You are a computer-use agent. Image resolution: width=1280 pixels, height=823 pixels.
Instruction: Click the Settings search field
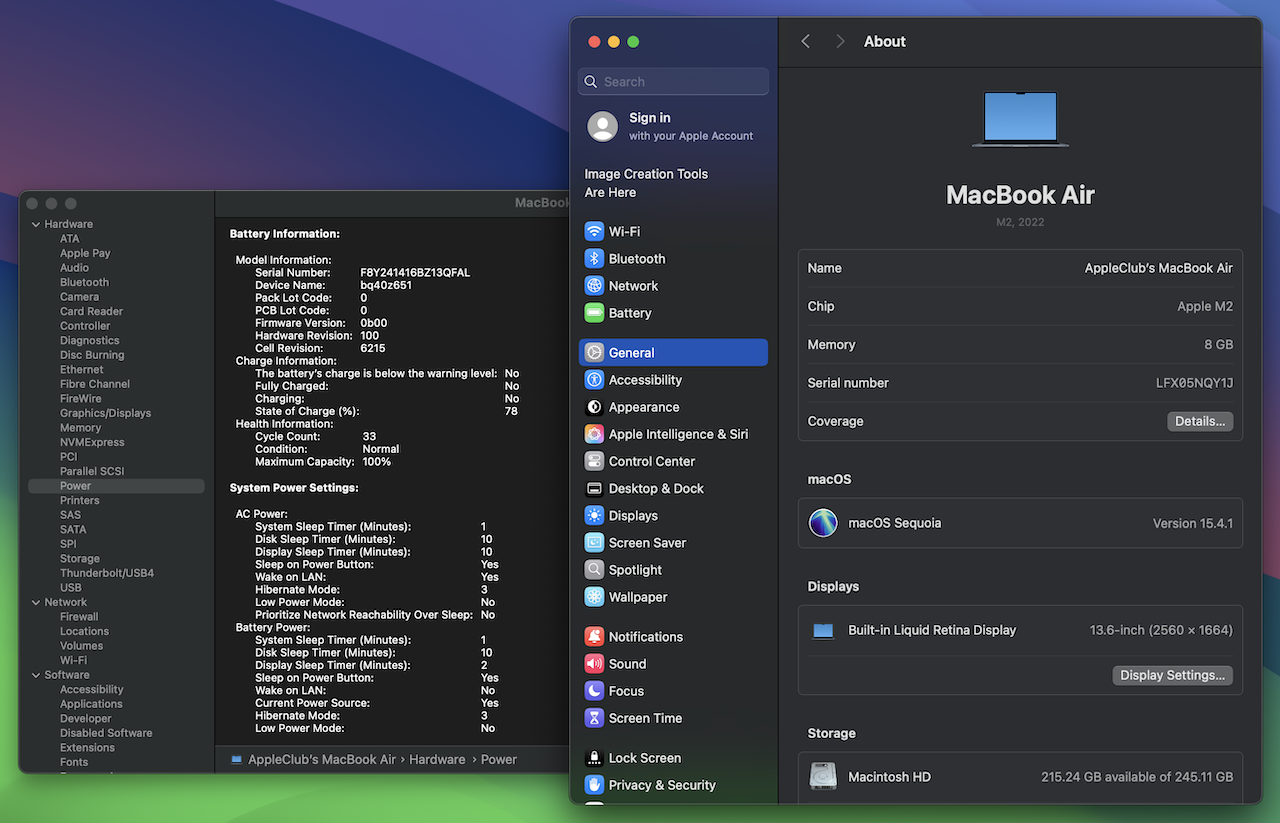pyautogui.click(x=674, y=82)
